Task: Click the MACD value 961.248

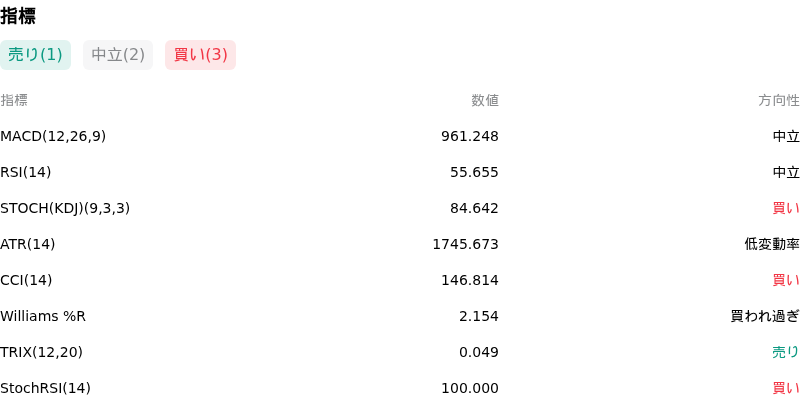Action: (470, 136)
